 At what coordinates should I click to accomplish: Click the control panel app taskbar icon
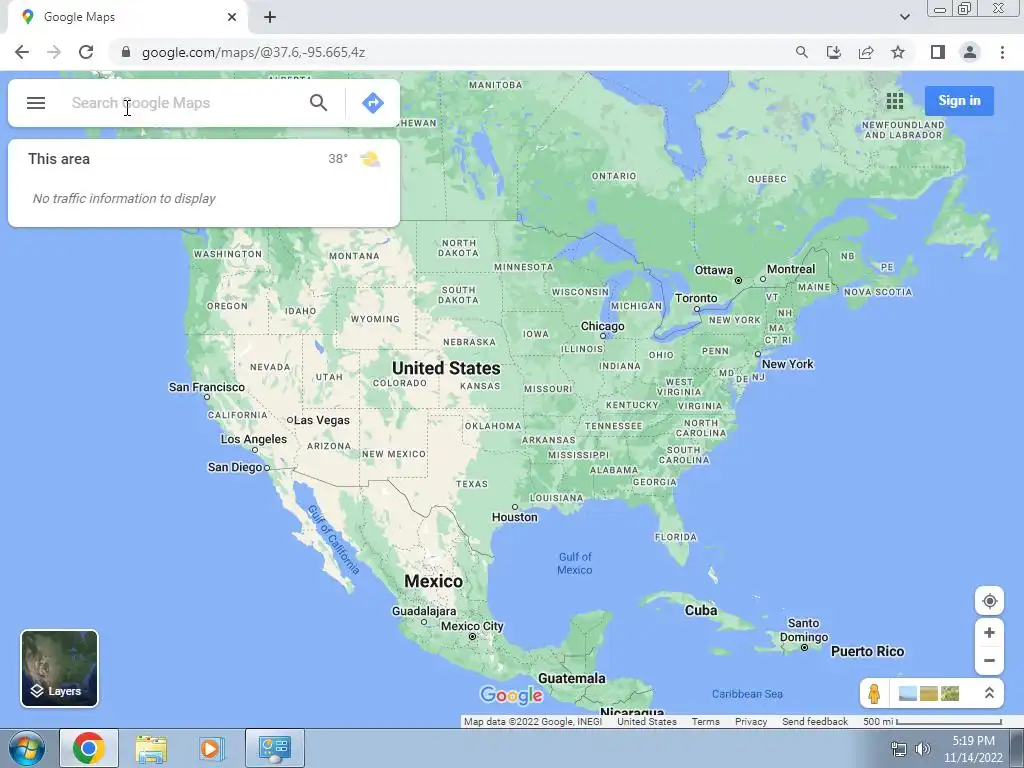point(274,748)
